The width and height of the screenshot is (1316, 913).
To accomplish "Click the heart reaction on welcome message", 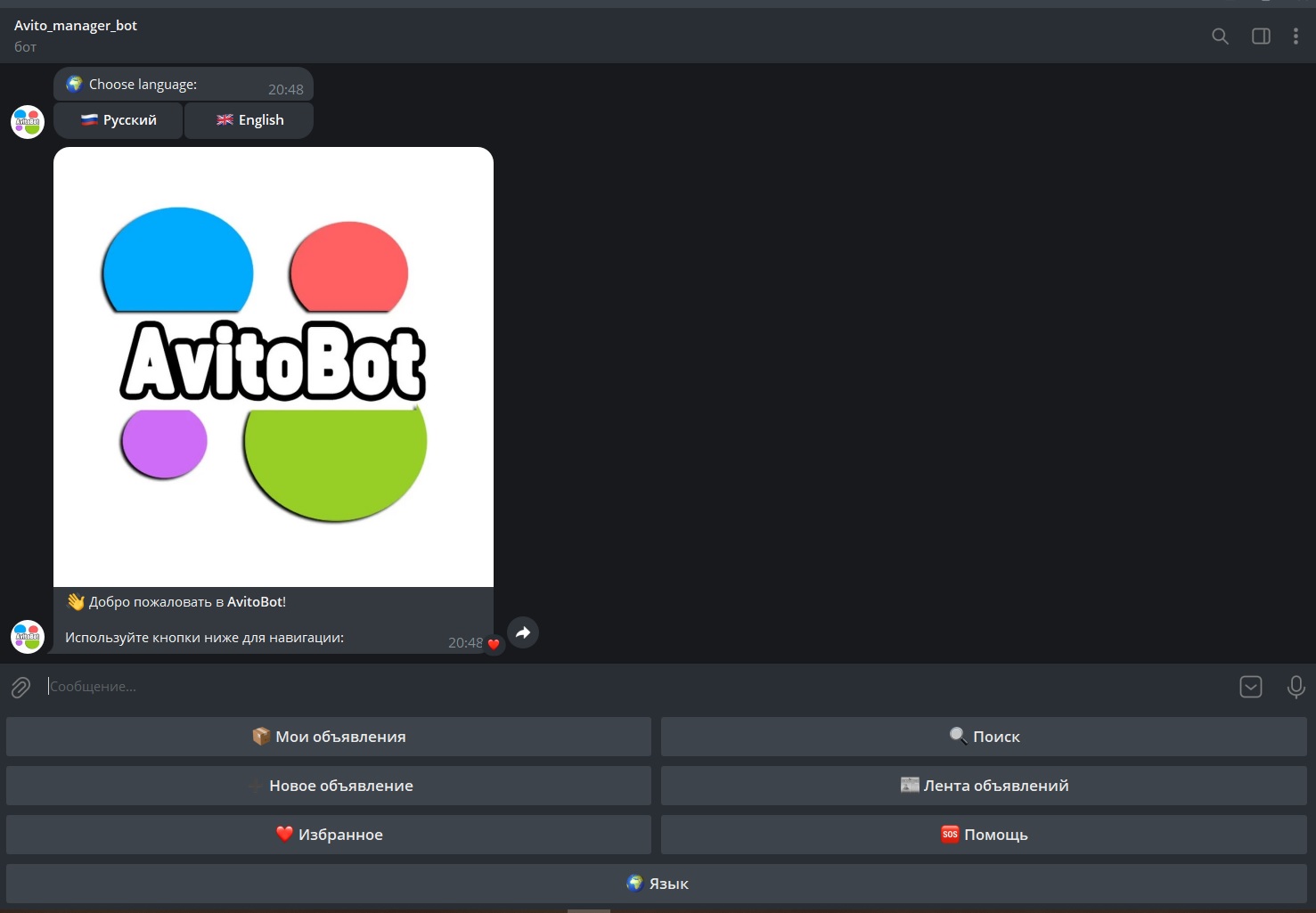I will (x=494, y=644).
